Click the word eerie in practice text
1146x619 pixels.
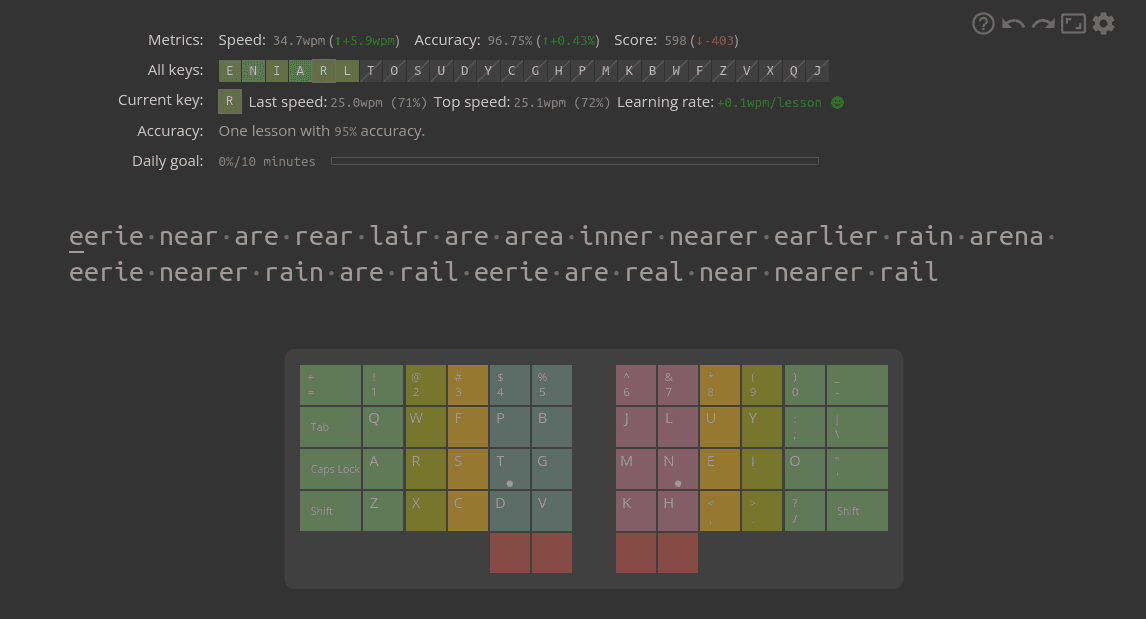(x=106, y=236)
